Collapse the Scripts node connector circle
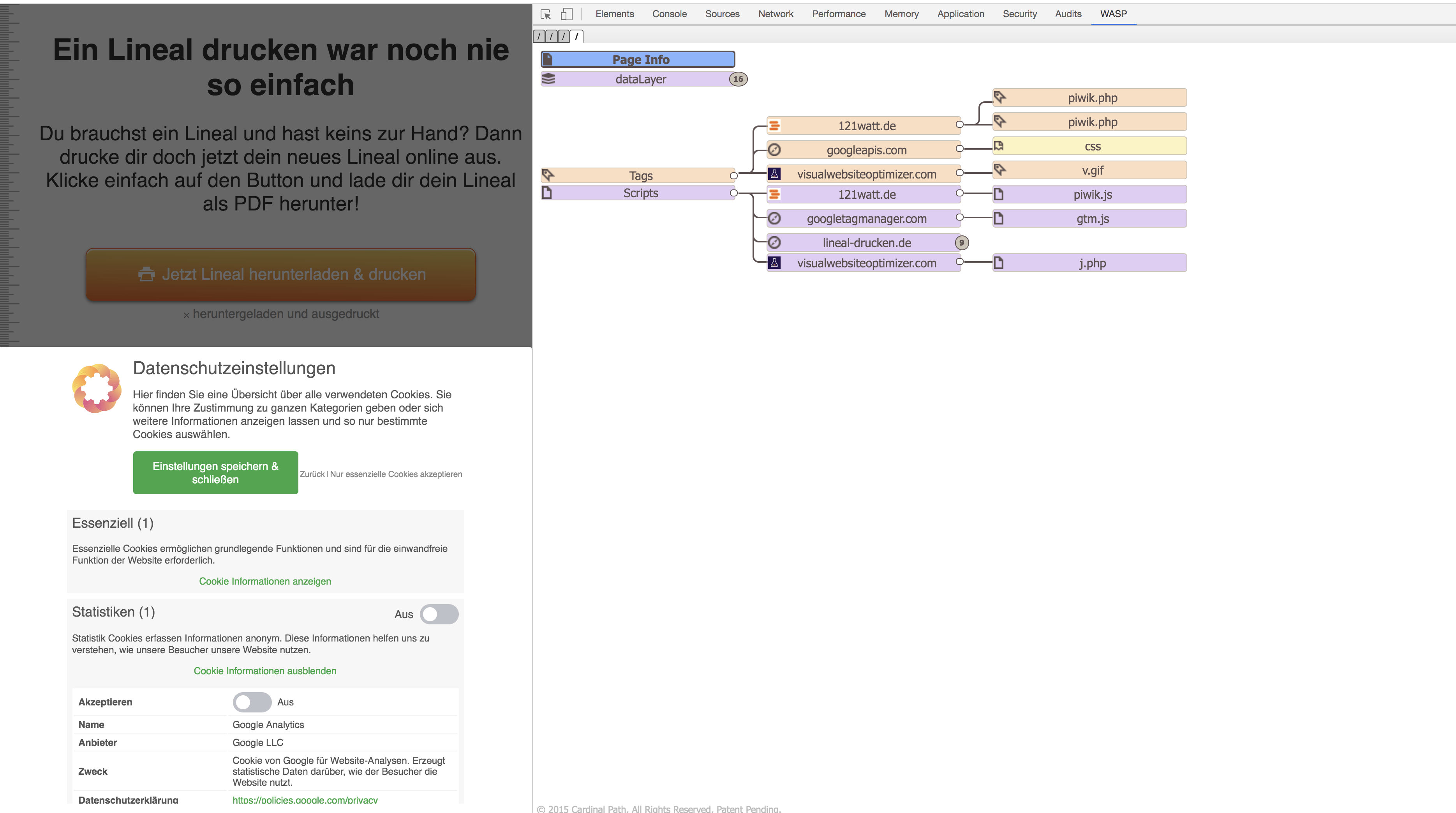This screenshot has width=1456, height=813. (734, 193)
